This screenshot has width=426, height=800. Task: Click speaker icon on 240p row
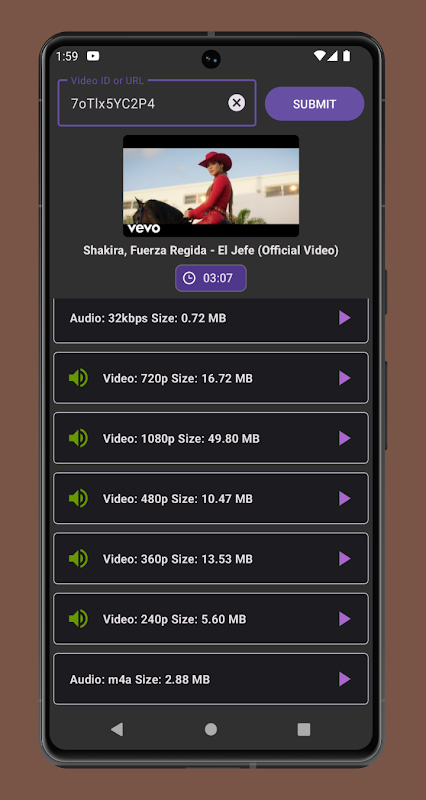pyautogui.click(x=79, y=619)
